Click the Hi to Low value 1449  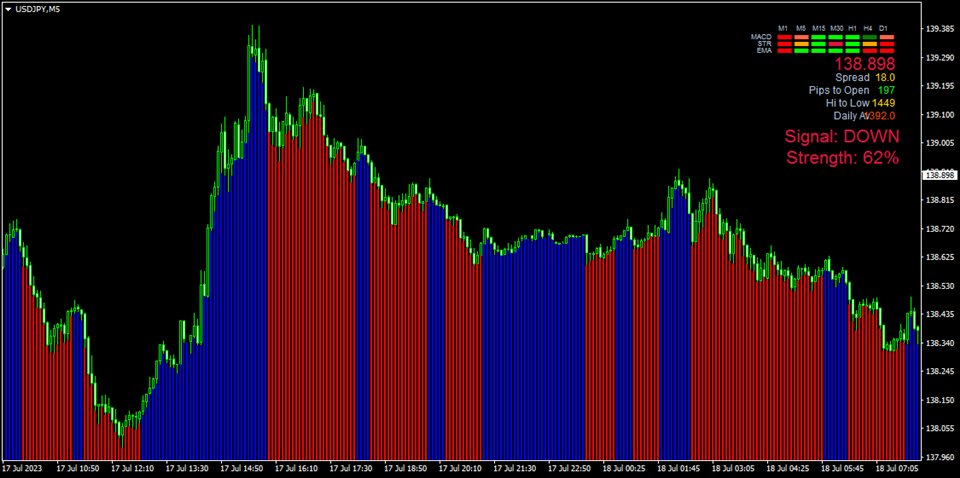click(883, 103)
